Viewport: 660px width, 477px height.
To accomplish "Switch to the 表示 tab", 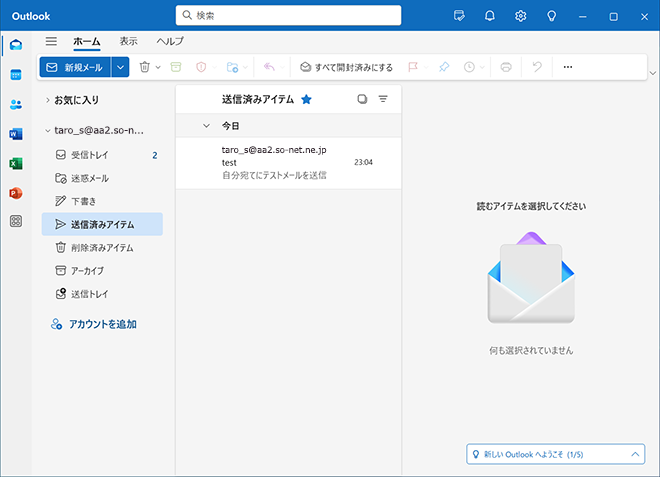I will (128, 41).
